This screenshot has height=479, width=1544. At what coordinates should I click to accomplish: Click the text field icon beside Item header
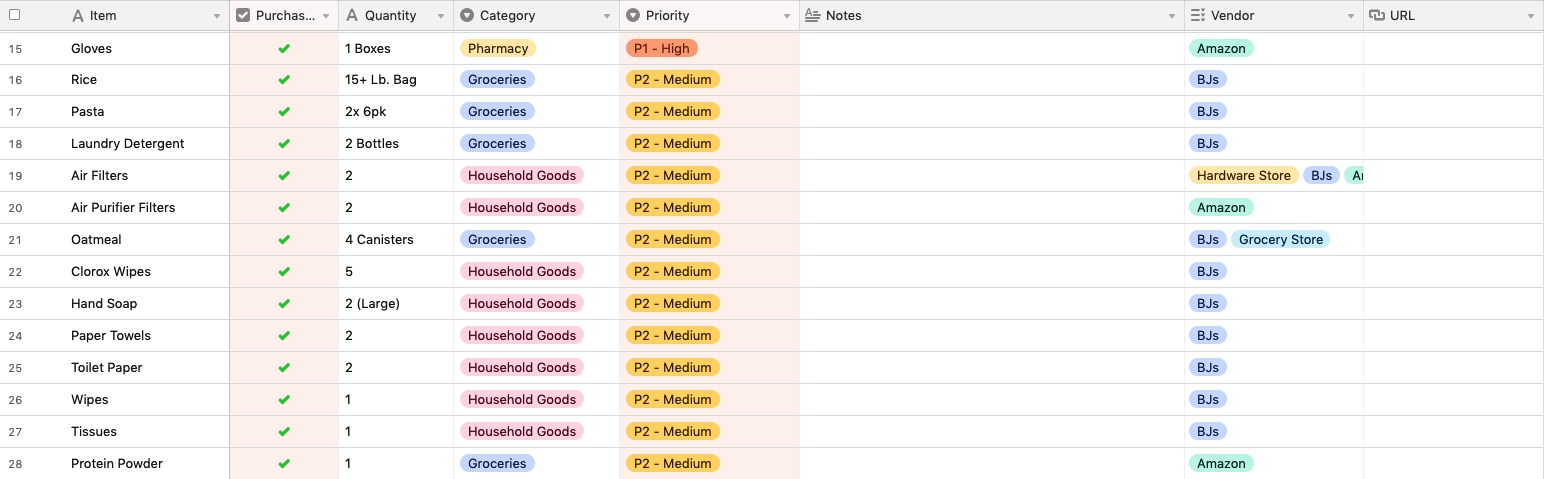(78, 16)
